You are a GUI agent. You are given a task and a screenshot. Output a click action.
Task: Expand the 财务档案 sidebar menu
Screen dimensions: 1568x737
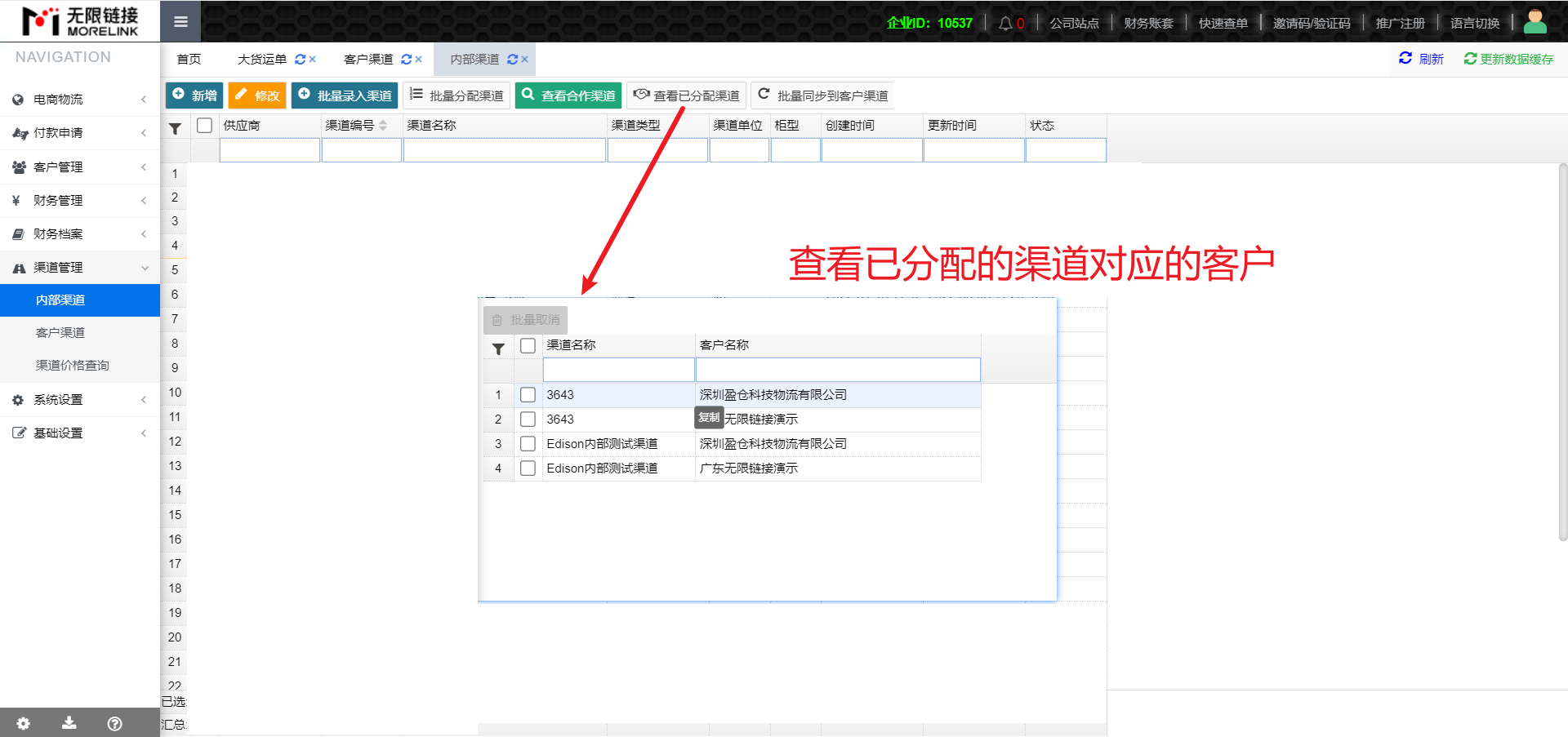pyautogui.click(x=80, y=234)
